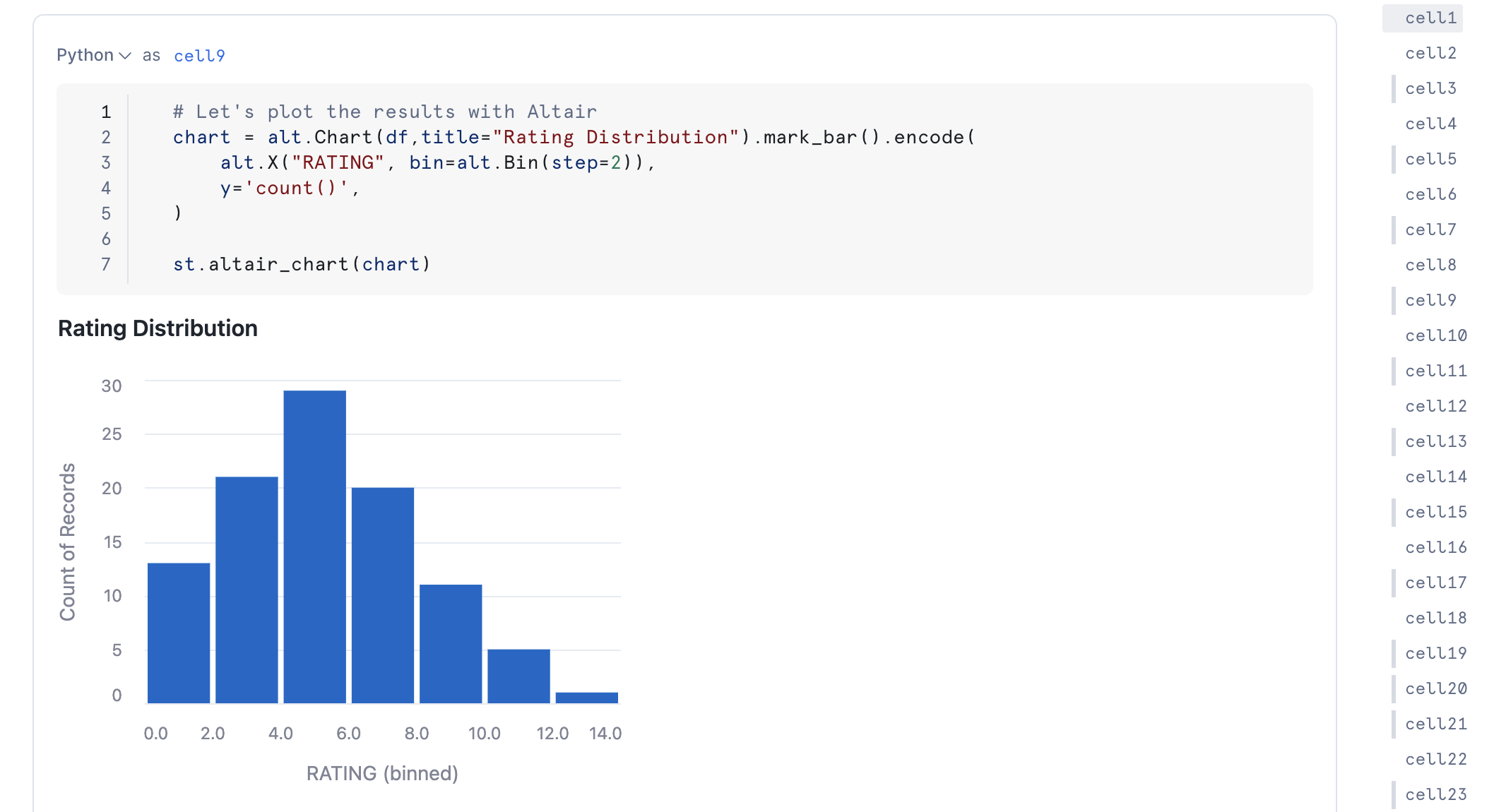Click the tallest bar in the histogram

click(314, 547)
